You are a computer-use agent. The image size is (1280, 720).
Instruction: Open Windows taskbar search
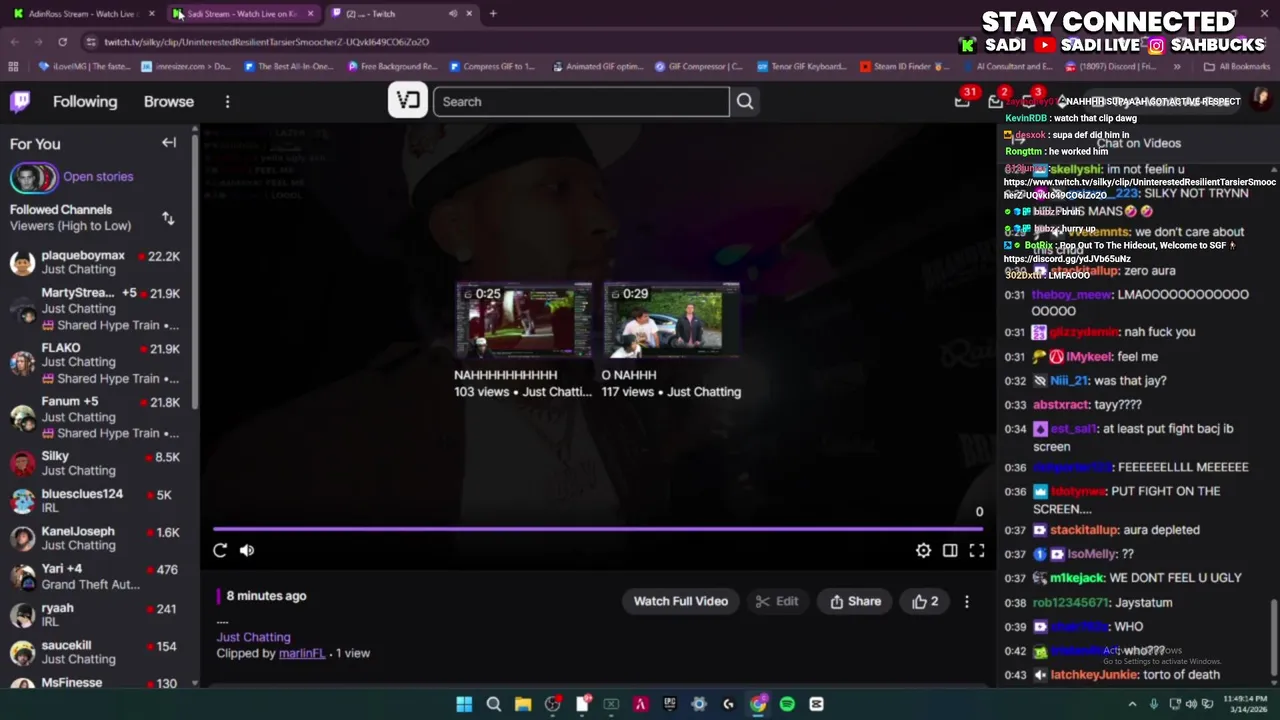[x=493, y=704]
